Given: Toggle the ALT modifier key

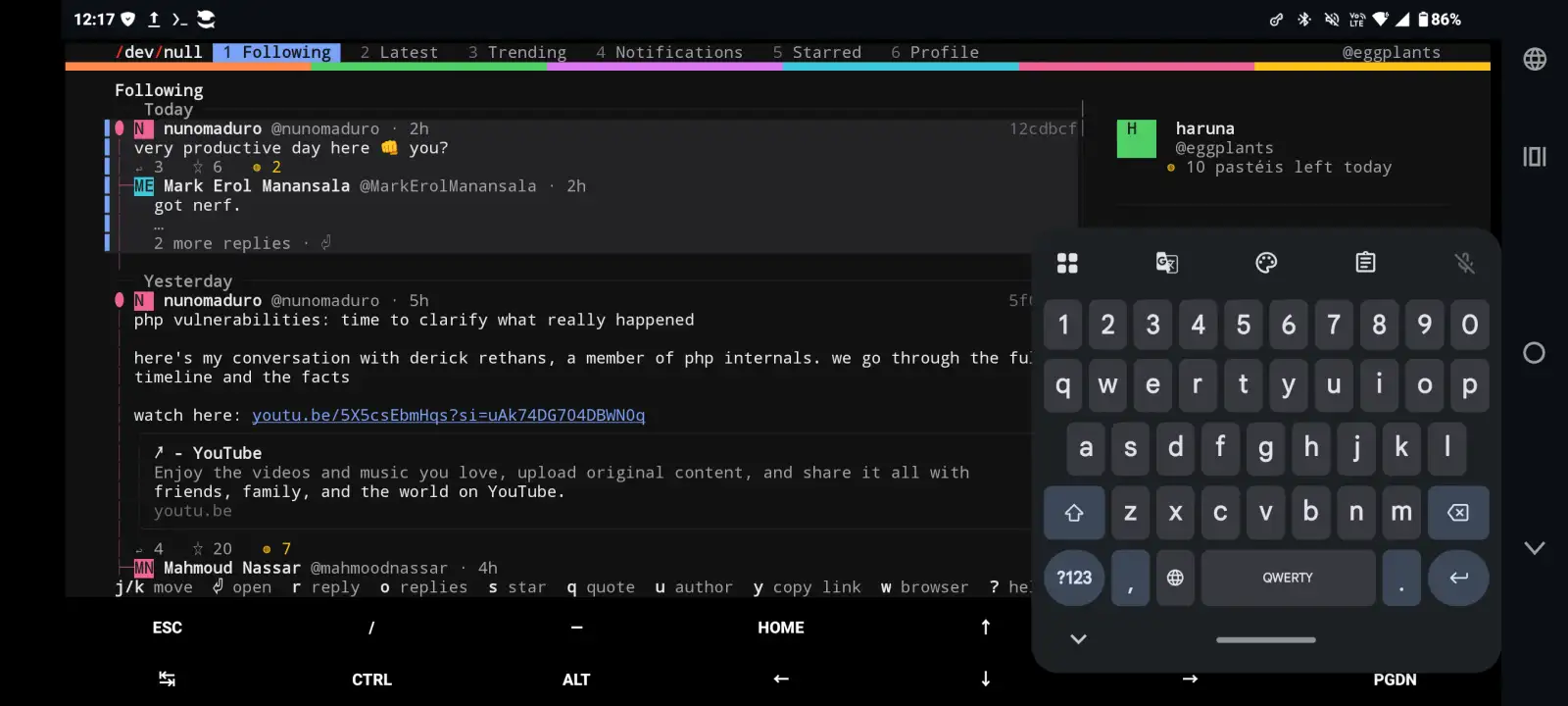Looking at the screenshot, I should pos(576,680).
